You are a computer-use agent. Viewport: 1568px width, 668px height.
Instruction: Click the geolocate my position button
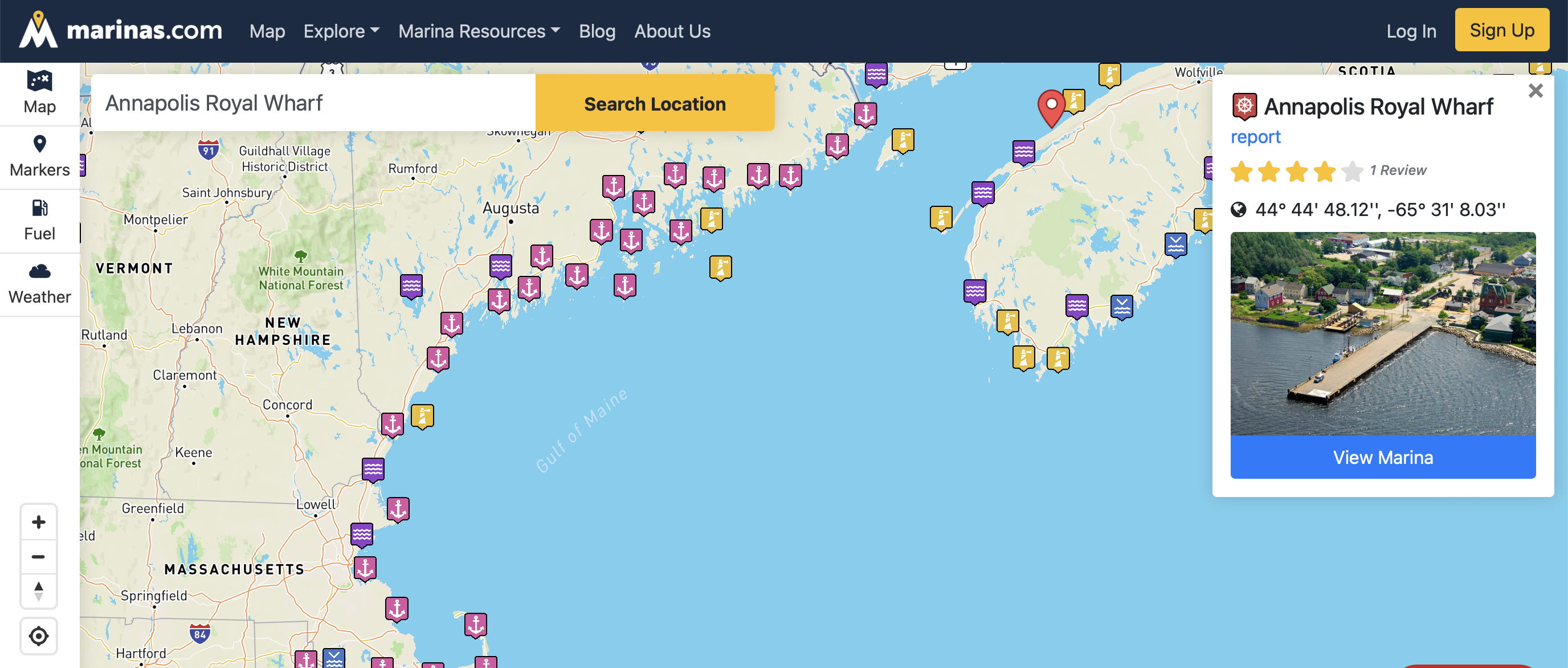[38, 636]
